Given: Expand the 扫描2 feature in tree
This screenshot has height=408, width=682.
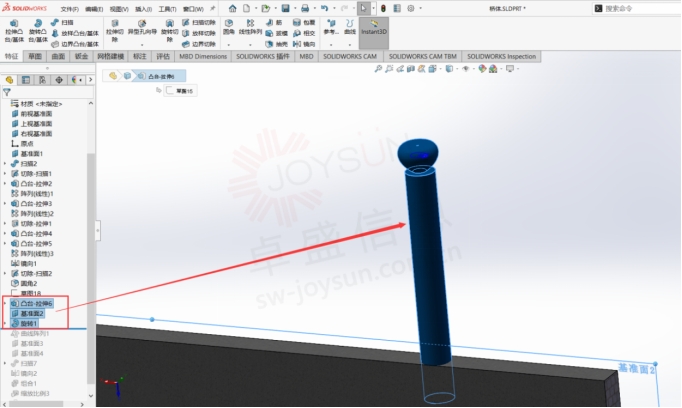Looking at the screenshot, I should coord(5,164).
